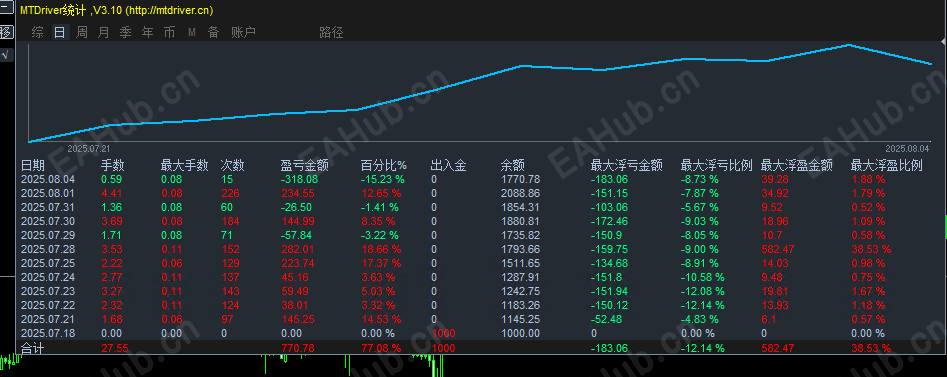The width and height of the screenshot is (947, 377).
Task: Click the 2025.08.04 chart end date label
Action: pyautogui.click(x=907, y=149)
